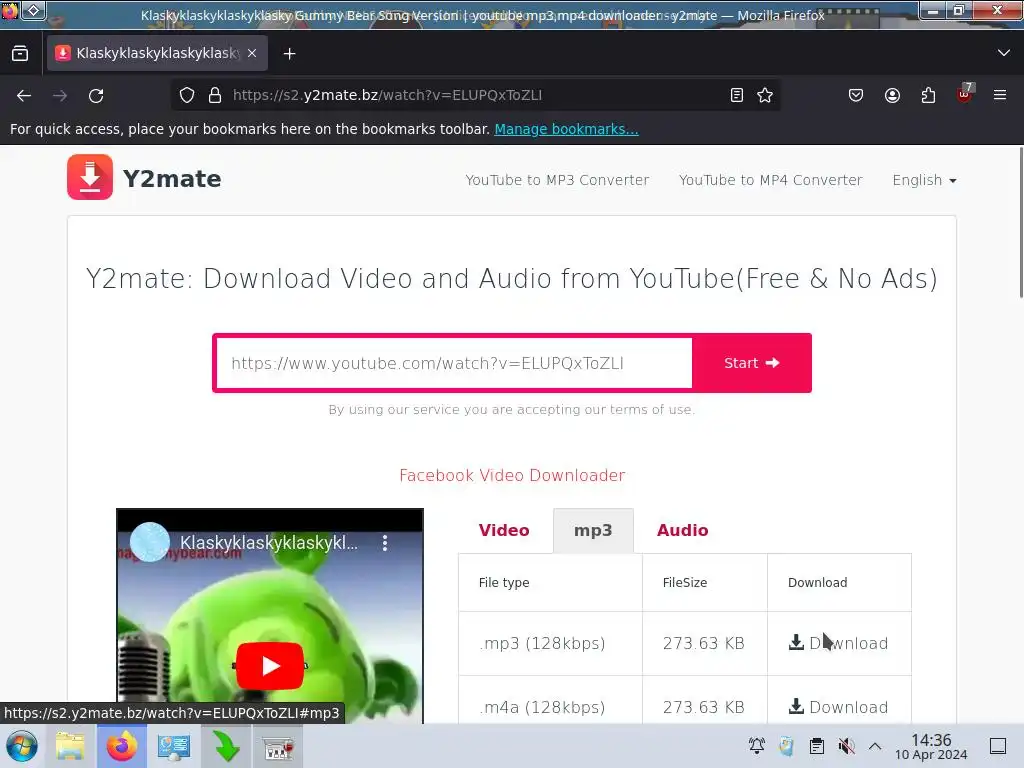Viewport: 1024px width, 768px height.
Task: Open YouTube to MP3 Converter page
Action: (557, 180)
